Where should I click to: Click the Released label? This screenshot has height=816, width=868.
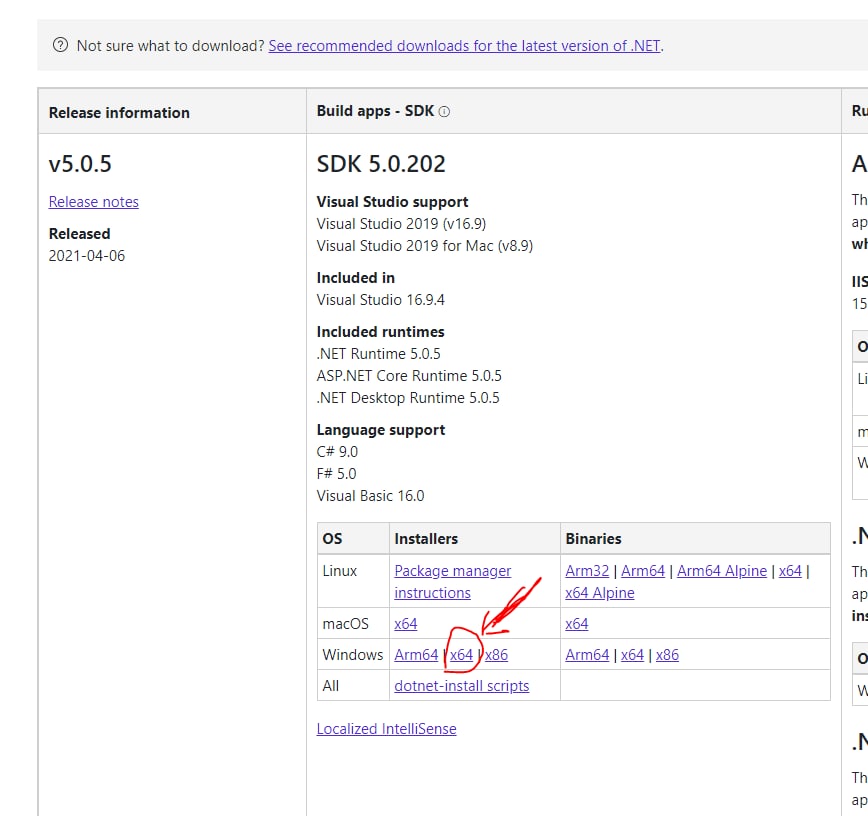coord(80,234)
